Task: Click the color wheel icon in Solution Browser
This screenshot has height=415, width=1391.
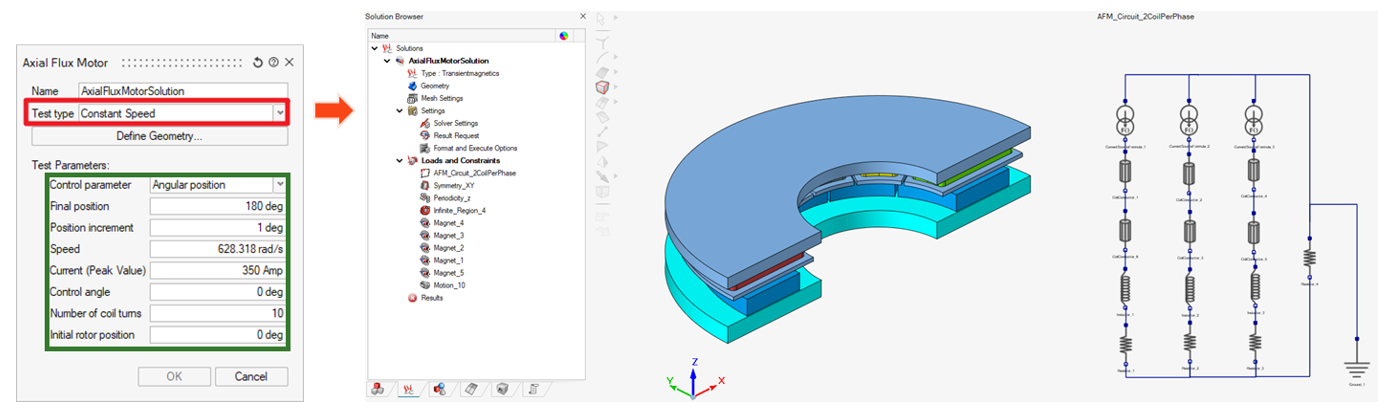Action: 564,35
